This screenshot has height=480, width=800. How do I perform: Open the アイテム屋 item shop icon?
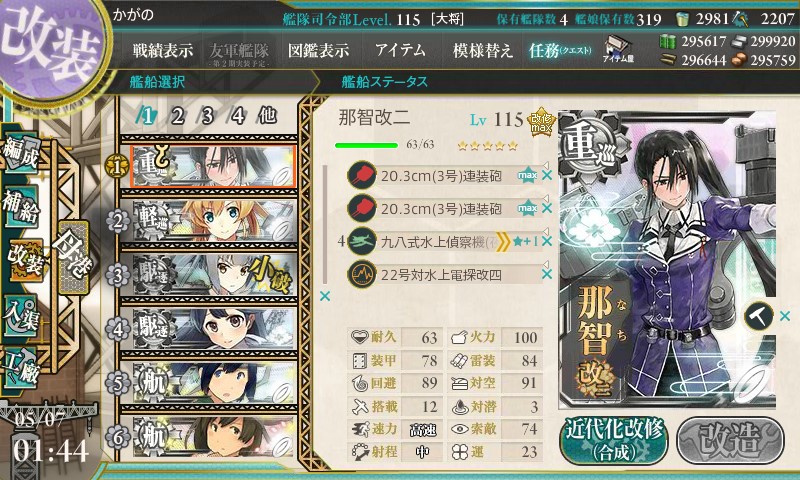pyautogui.click(x=618, y=49)
